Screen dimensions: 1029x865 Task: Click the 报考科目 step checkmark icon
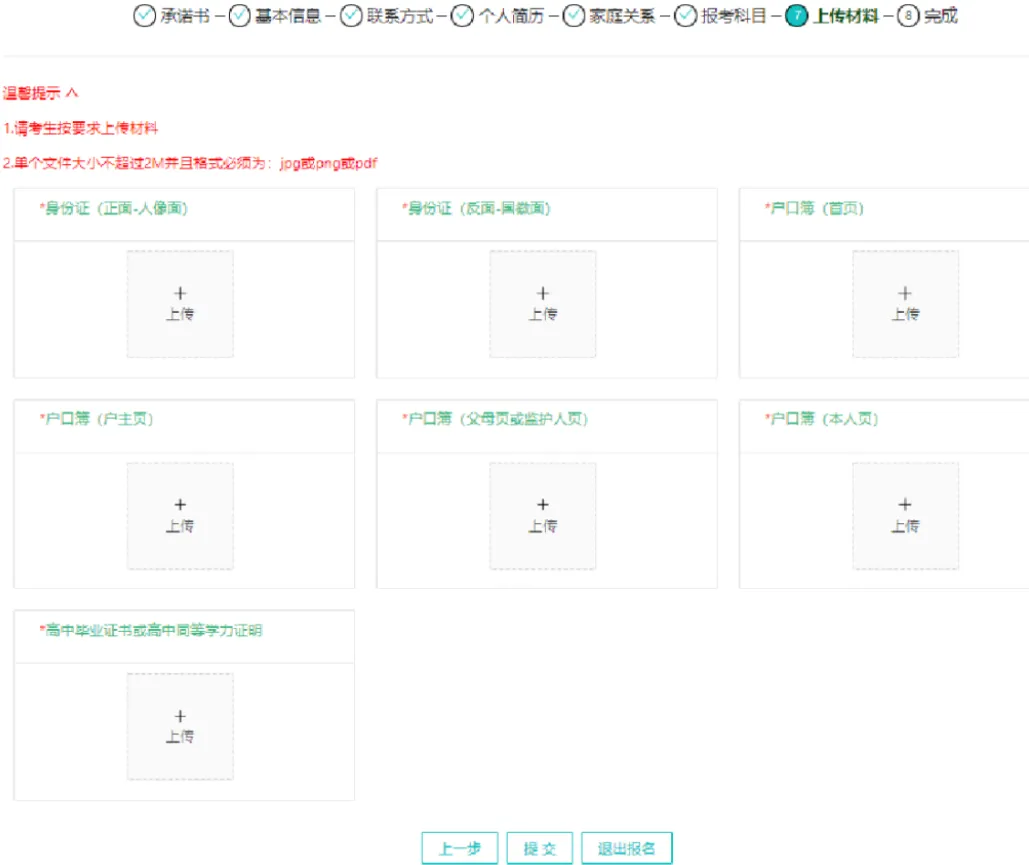coord(686,16)
